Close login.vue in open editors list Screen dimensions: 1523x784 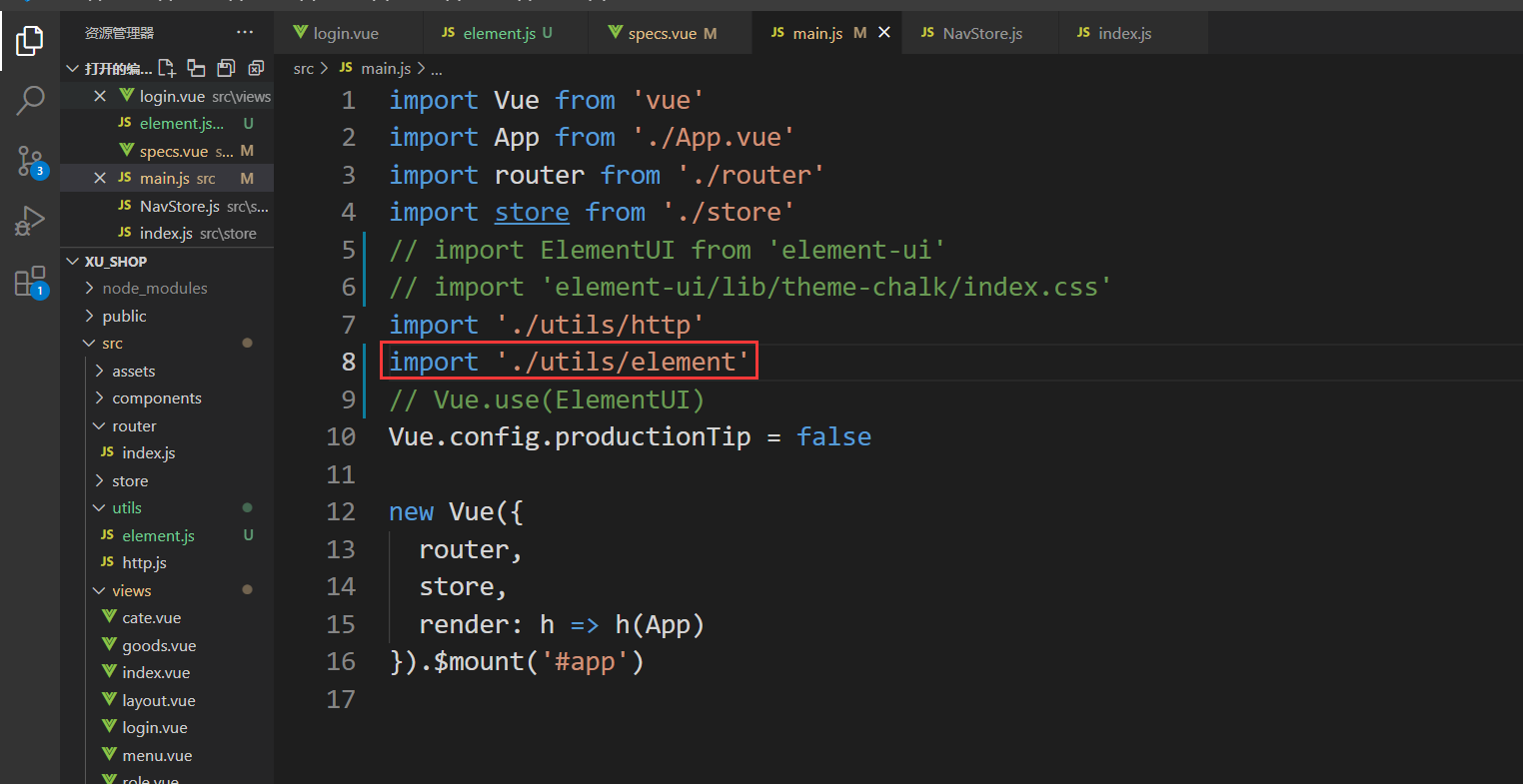pyautogui.click(x=99, y=96)
